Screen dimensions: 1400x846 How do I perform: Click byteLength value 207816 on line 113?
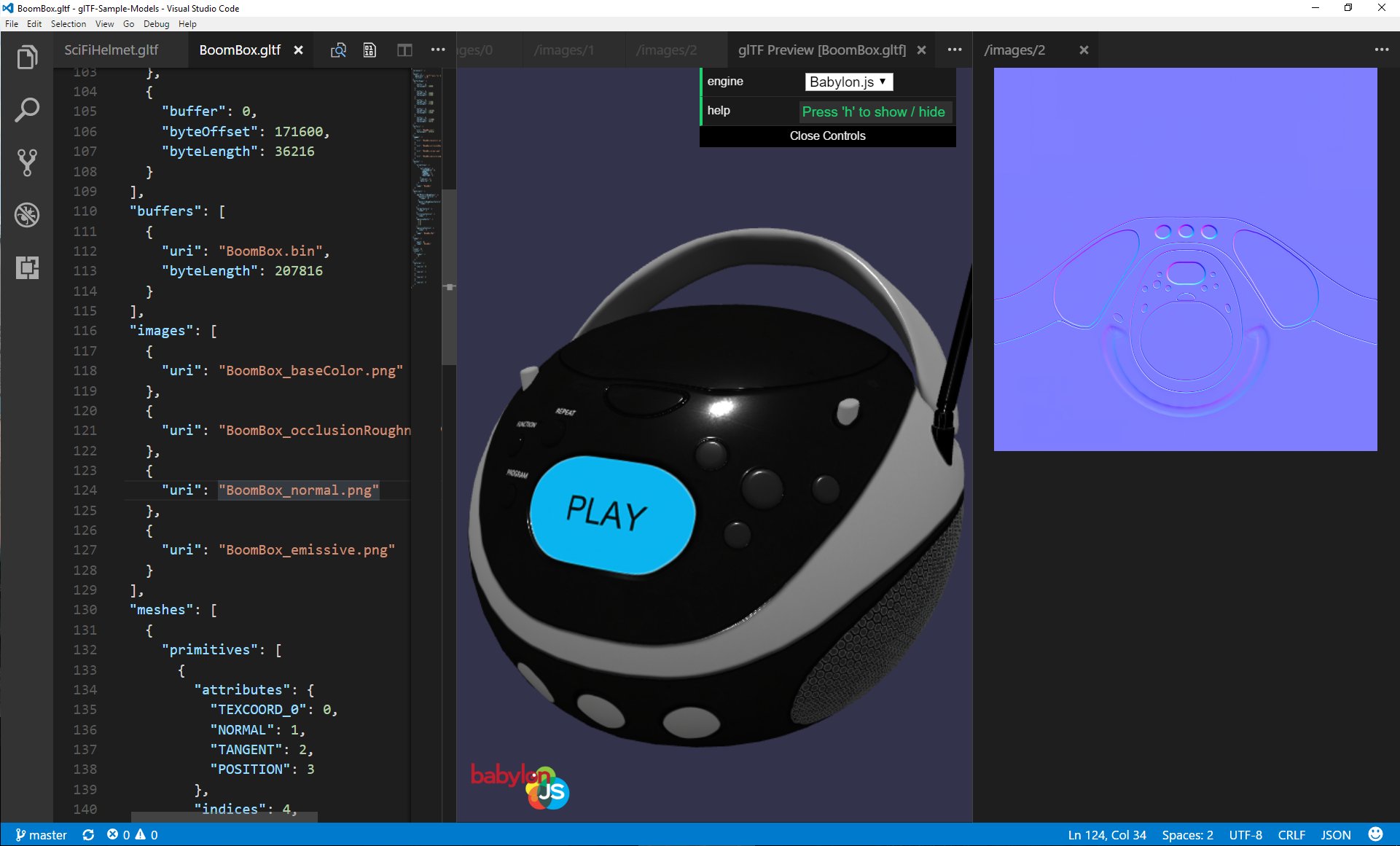(x=299, y=271)
